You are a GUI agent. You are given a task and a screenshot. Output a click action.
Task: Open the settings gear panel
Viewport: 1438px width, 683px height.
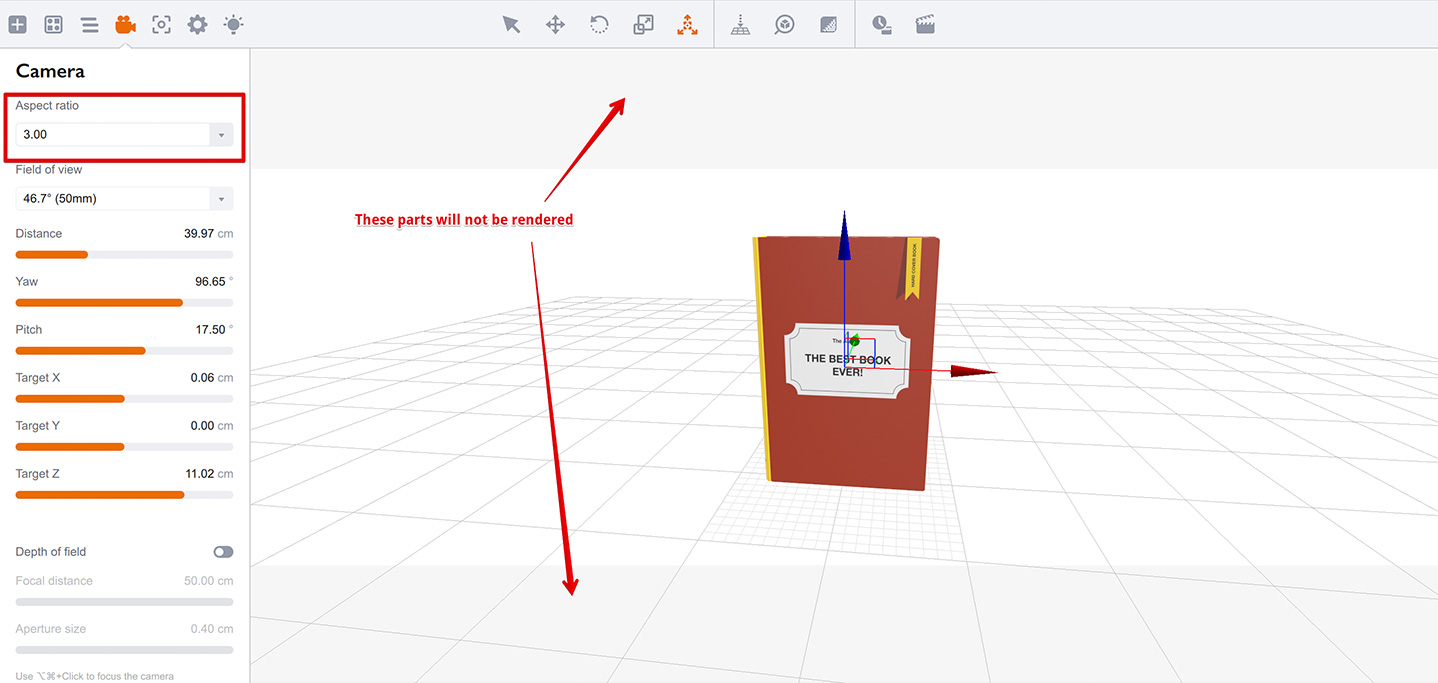pos(197,24)
